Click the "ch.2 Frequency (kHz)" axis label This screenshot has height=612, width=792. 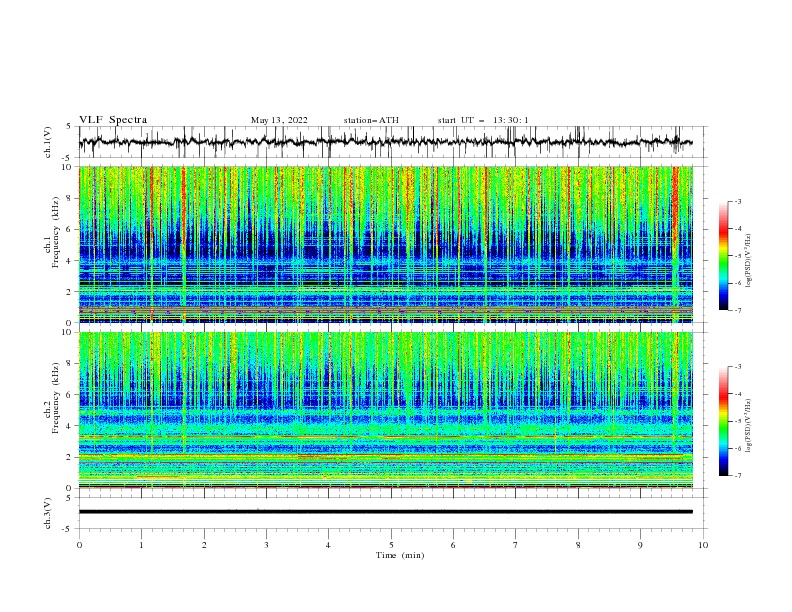[x=52, y=398]
